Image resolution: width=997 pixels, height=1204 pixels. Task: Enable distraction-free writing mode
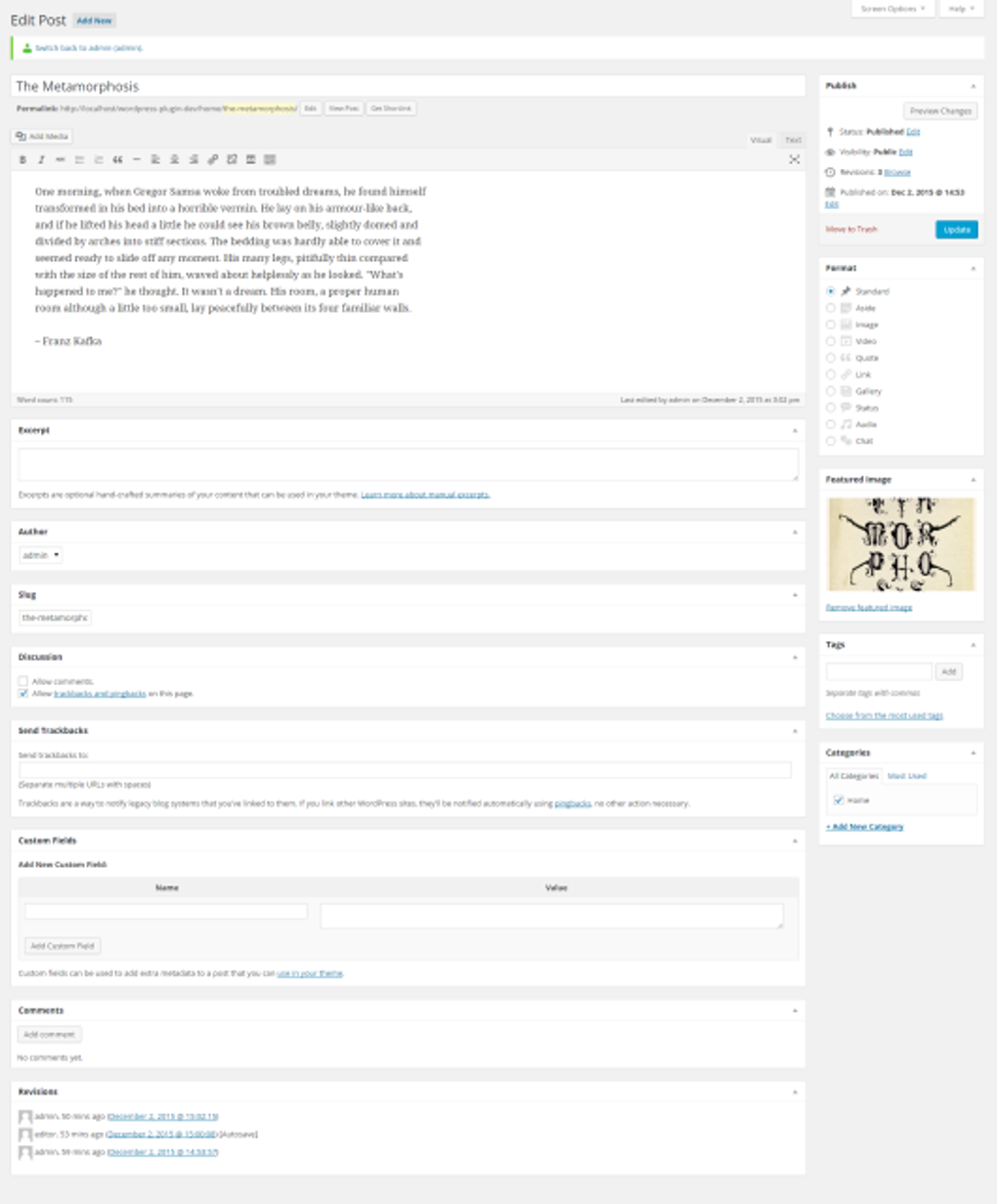794,159
